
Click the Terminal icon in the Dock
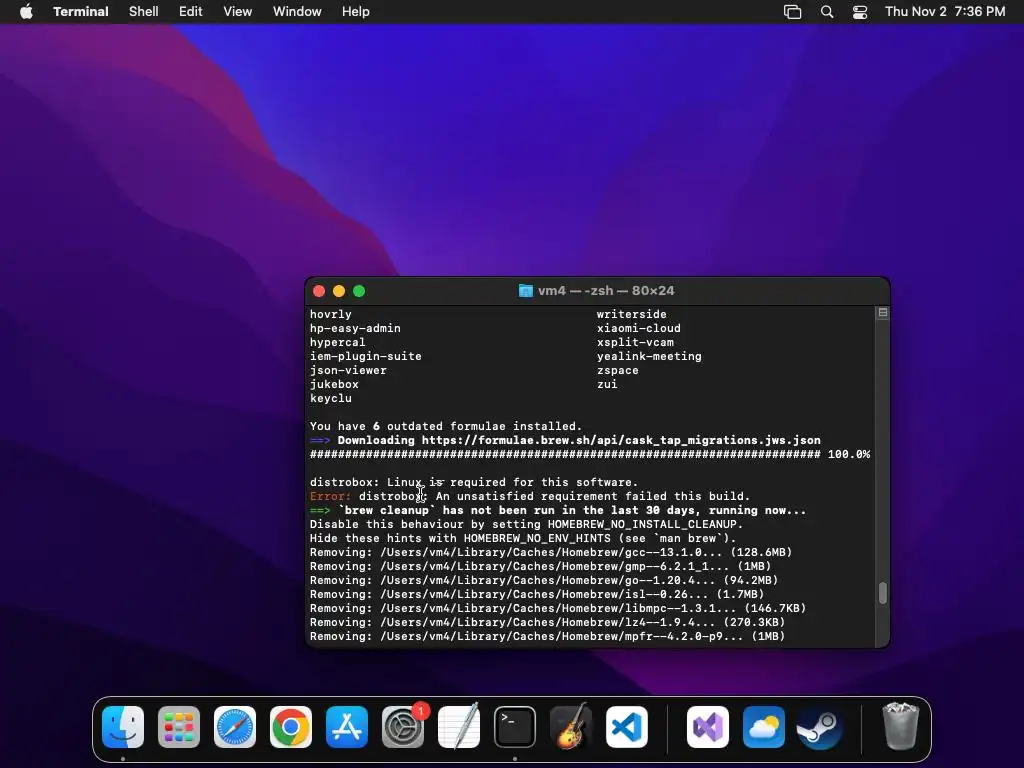point(515,727)
